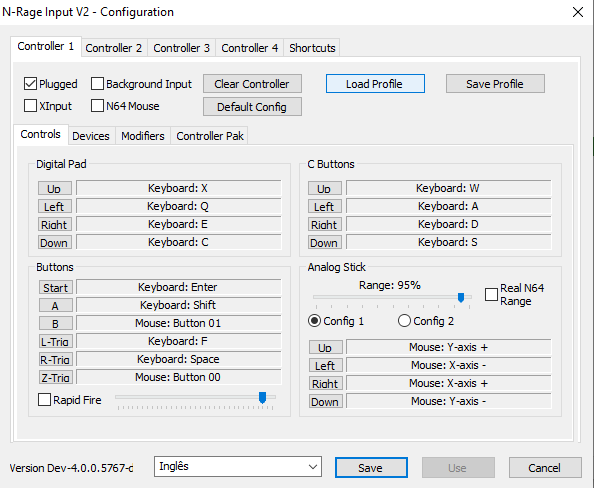Assign Analog Stick Up button
Viewport: 594px width, 488px height.
pyautogui.click(x=326, y=347)
